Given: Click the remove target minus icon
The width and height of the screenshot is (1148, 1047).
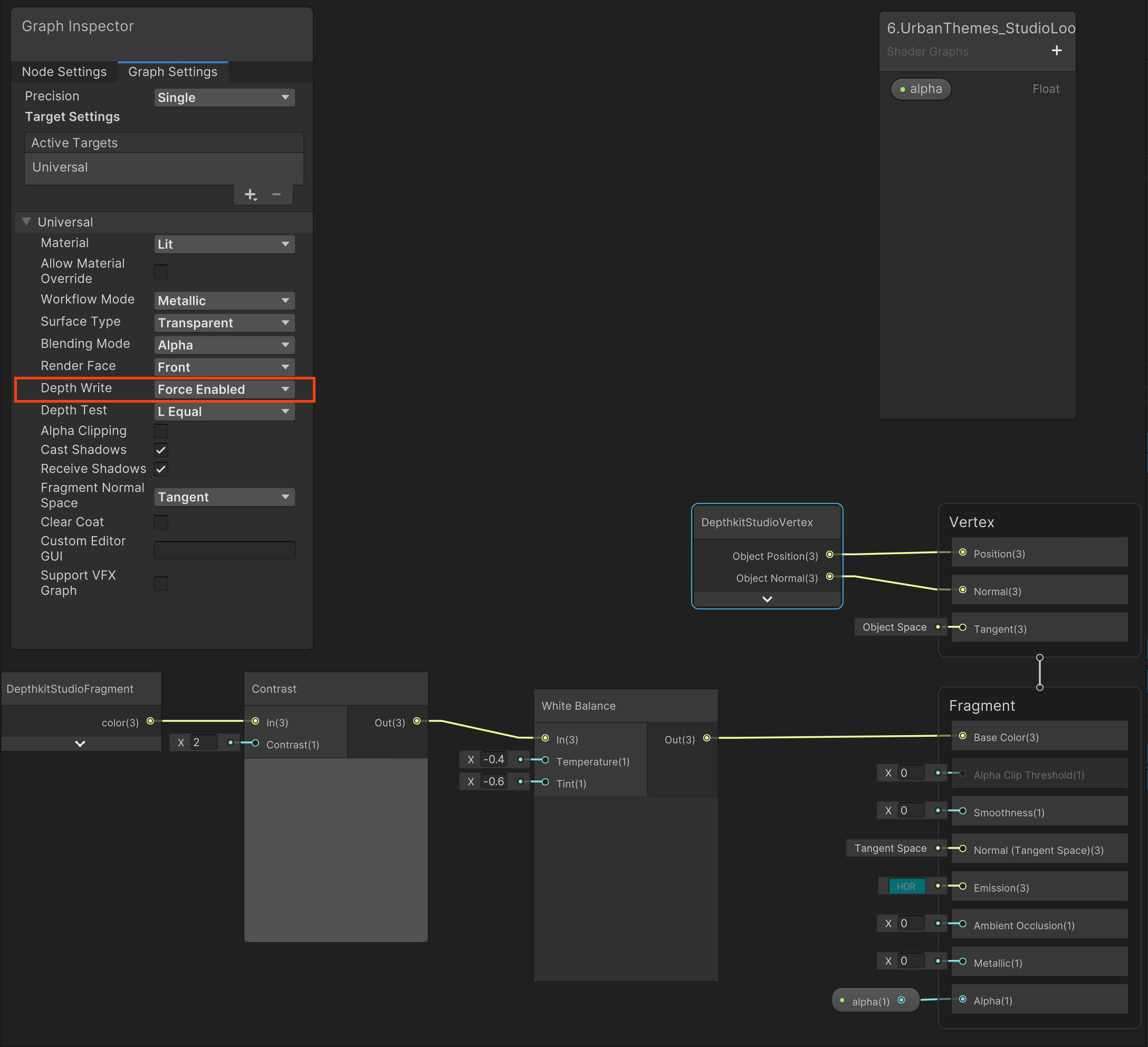Looking at the screenshot, I should 276,195.
